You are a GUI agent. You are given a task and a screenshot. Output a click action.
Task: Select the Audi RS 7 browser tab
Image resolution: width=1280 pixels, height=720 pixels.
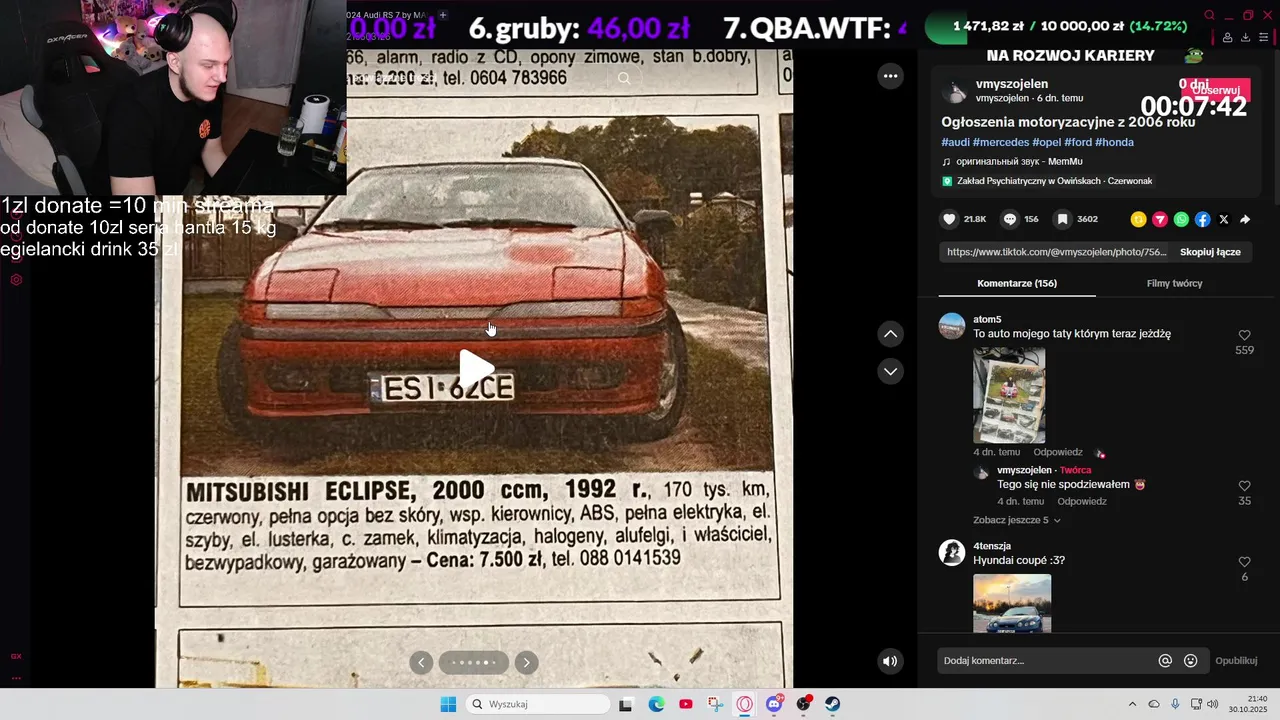(x=388, y=15)
